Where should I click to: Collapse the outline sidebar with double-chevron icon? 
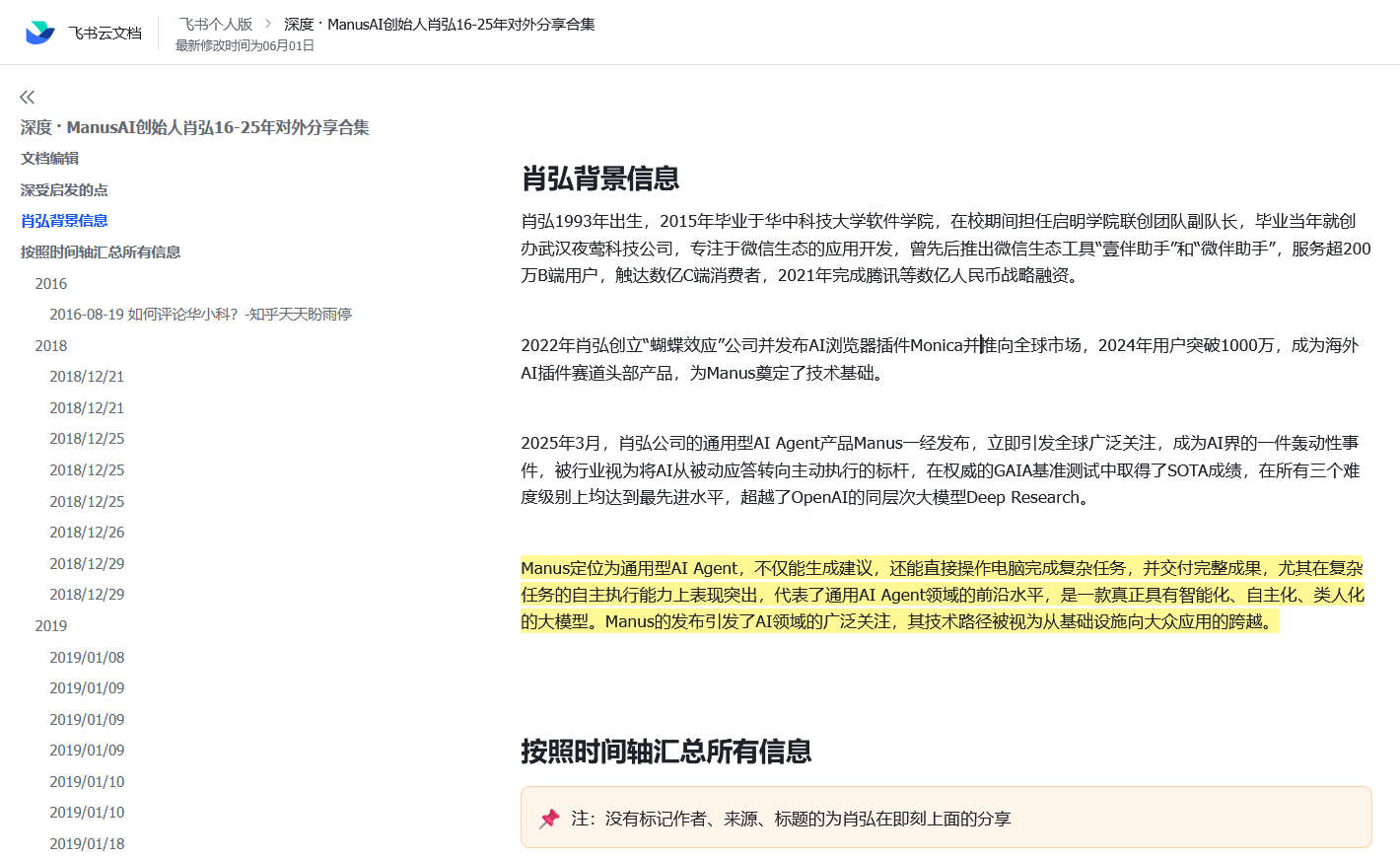pos(28,97)
